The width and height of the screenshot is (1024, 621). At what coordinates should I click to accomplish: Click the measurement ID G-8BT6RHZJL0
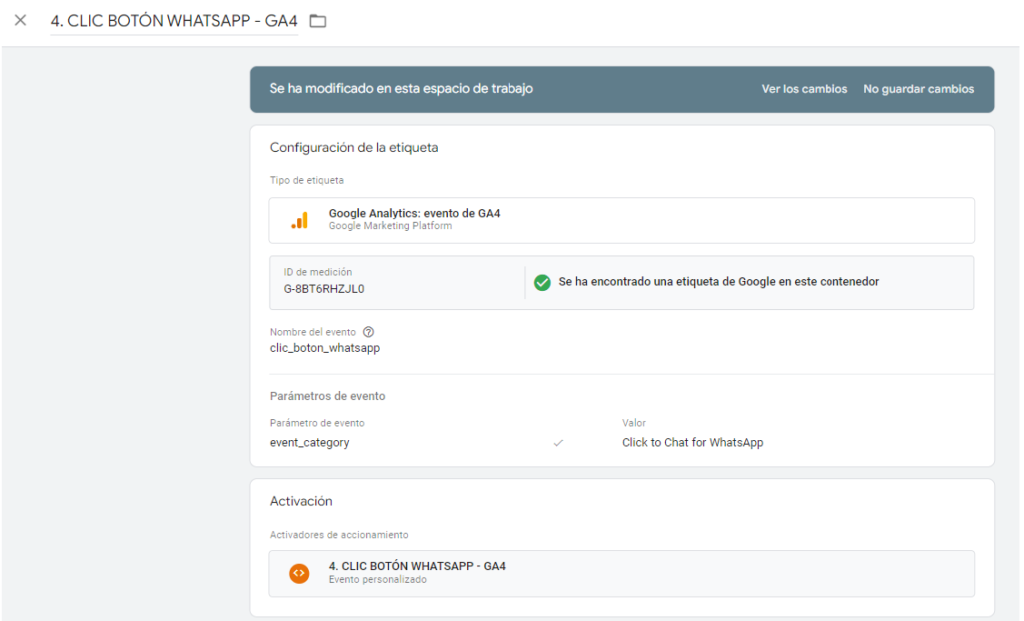coord(324,289)
